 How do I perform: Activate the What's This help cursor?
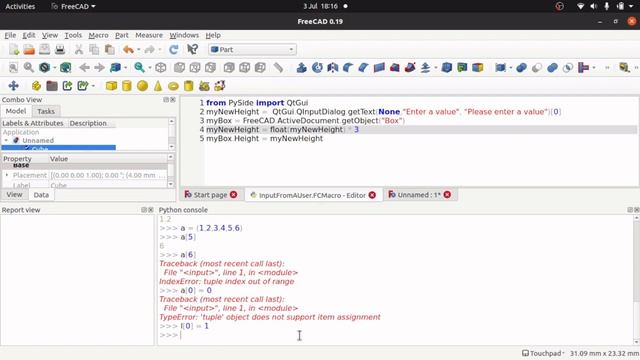click(192, 50)
